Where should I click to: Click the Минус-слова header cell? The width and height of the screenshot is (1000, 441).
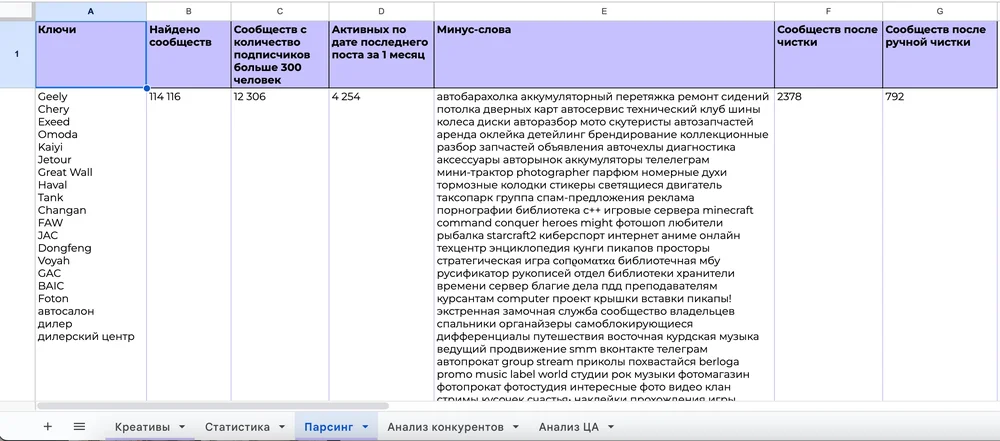click(x=604, y=54)
